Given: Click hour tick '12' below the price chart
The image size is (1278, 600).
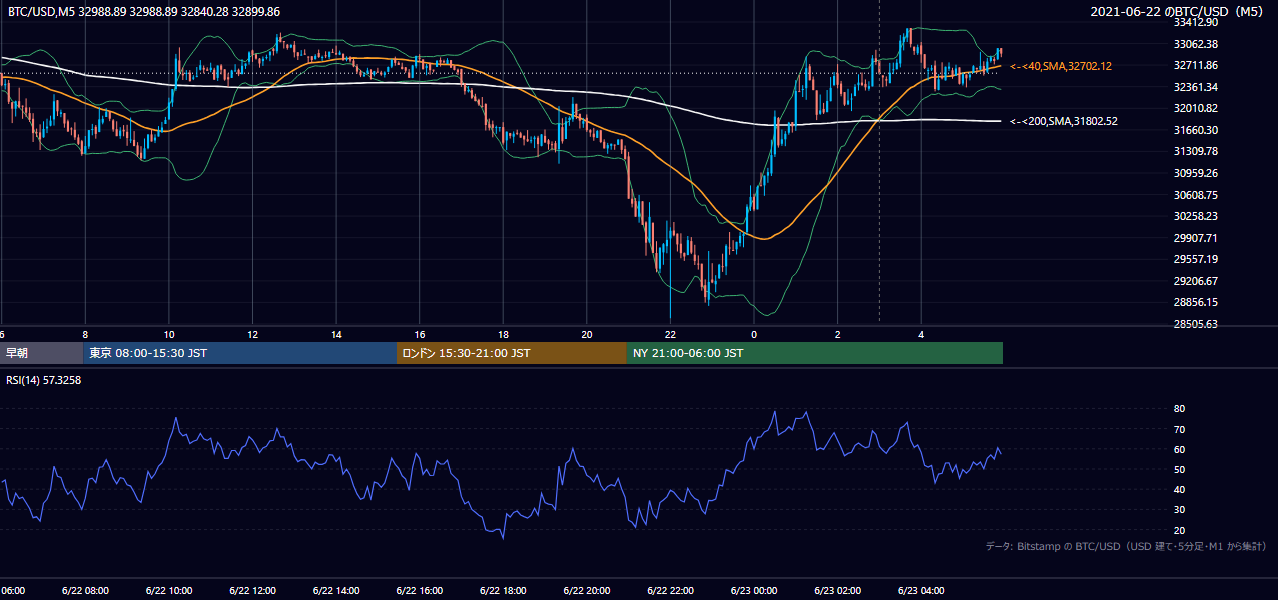Looking at the screenshot, I should [x=253, y=334].
